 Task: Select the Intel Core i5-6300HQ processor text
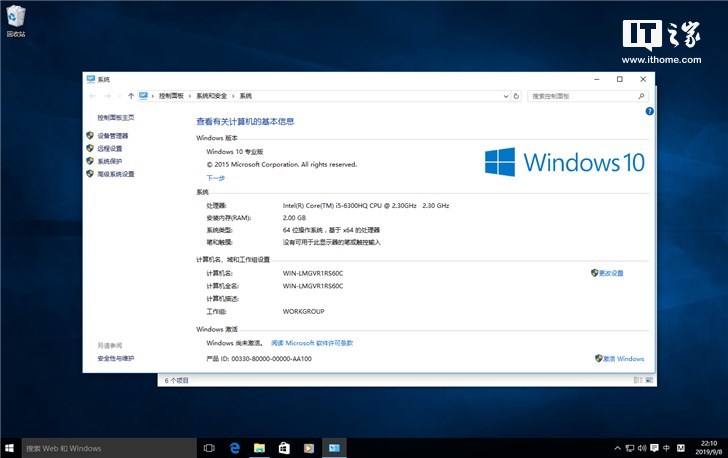(366, 205)
